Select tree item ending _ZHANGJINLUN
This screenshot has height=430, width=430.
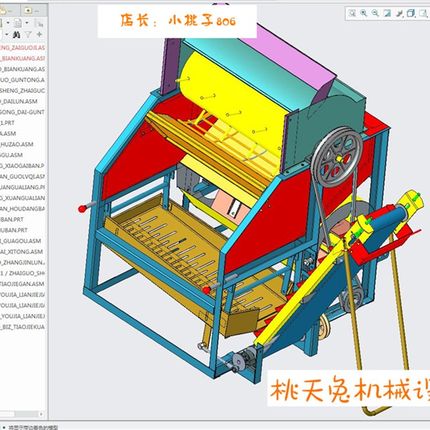22,262
